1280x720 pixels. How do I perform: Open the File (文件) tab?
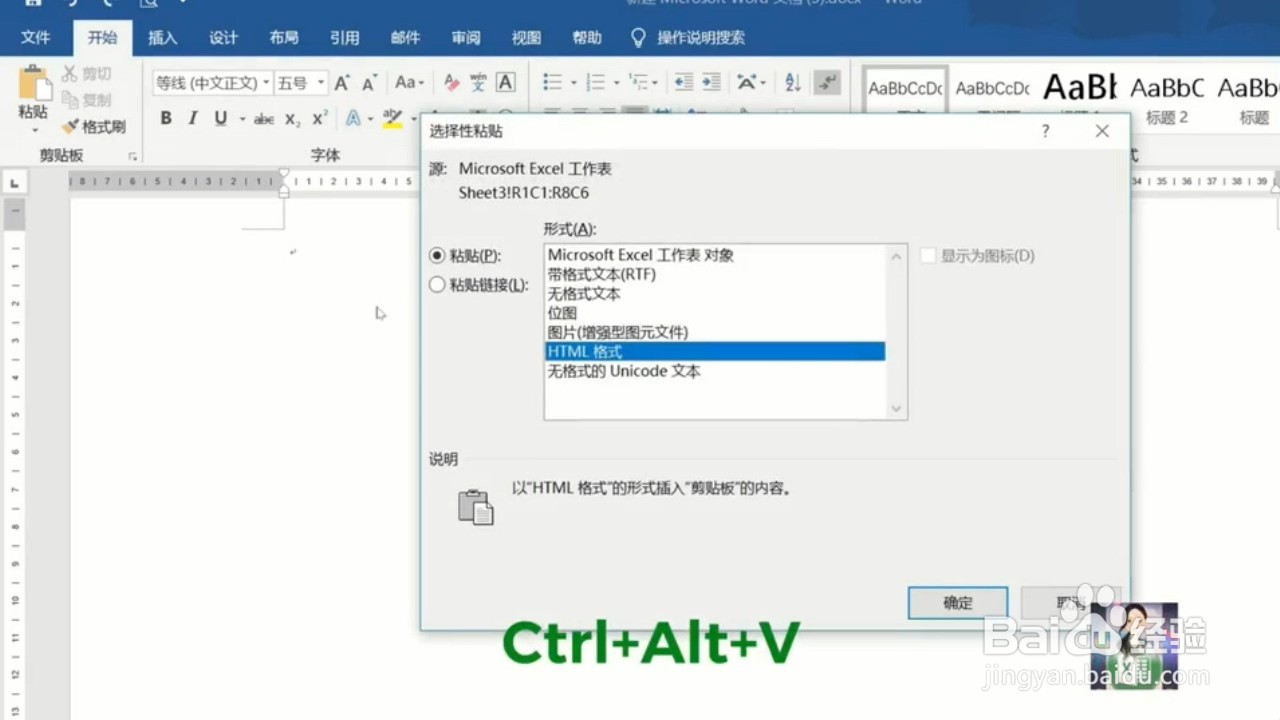click(x=36, y=38)
